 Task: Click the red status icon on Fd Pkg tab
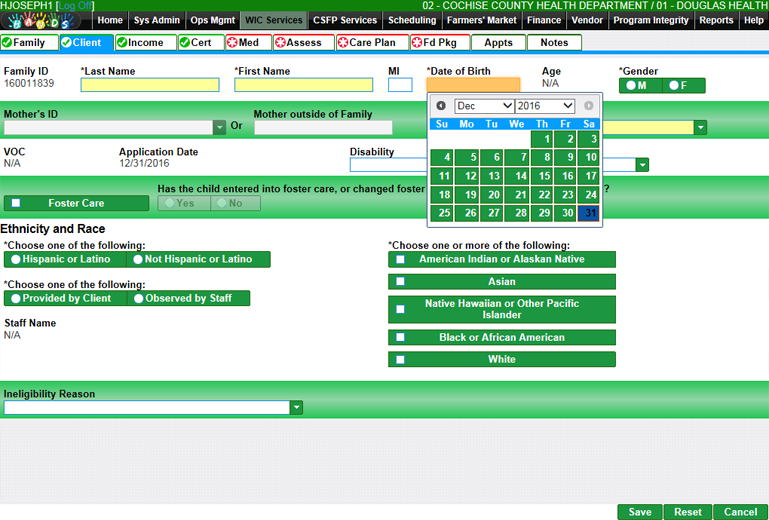click(x=417, y=43)
